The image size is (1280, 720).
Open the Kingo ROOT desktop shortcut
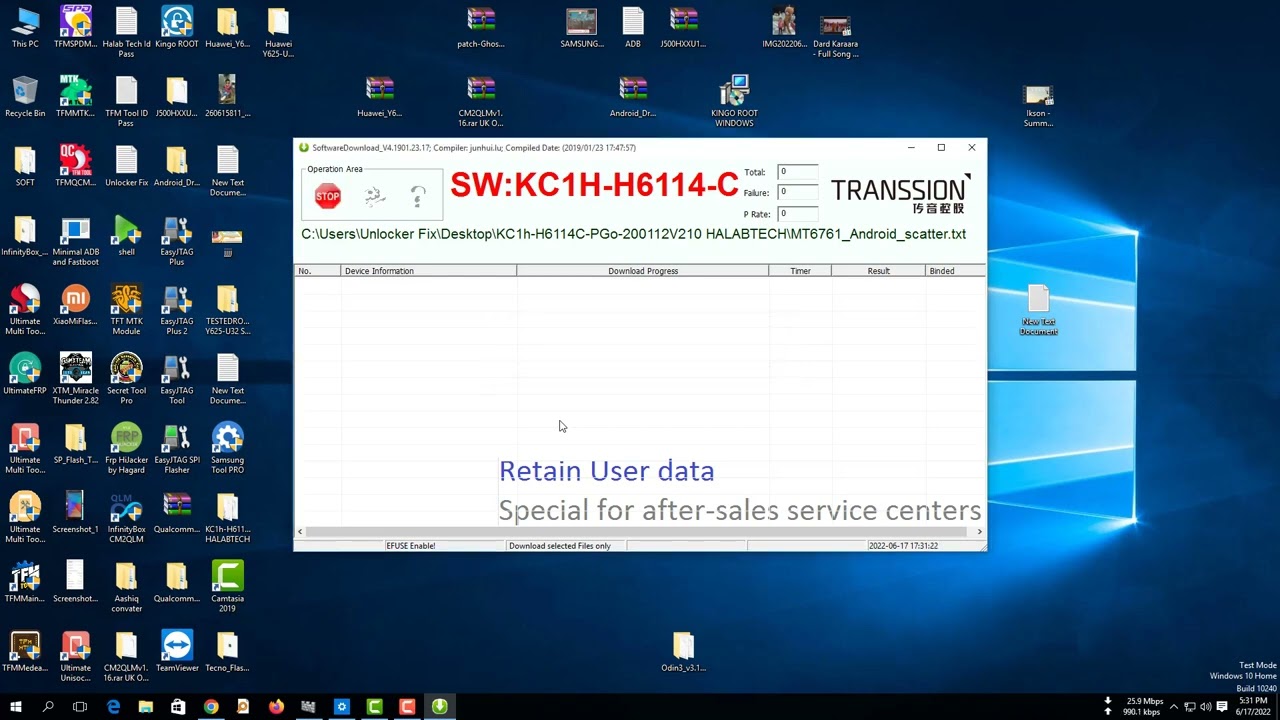click(x=177, y=28)
